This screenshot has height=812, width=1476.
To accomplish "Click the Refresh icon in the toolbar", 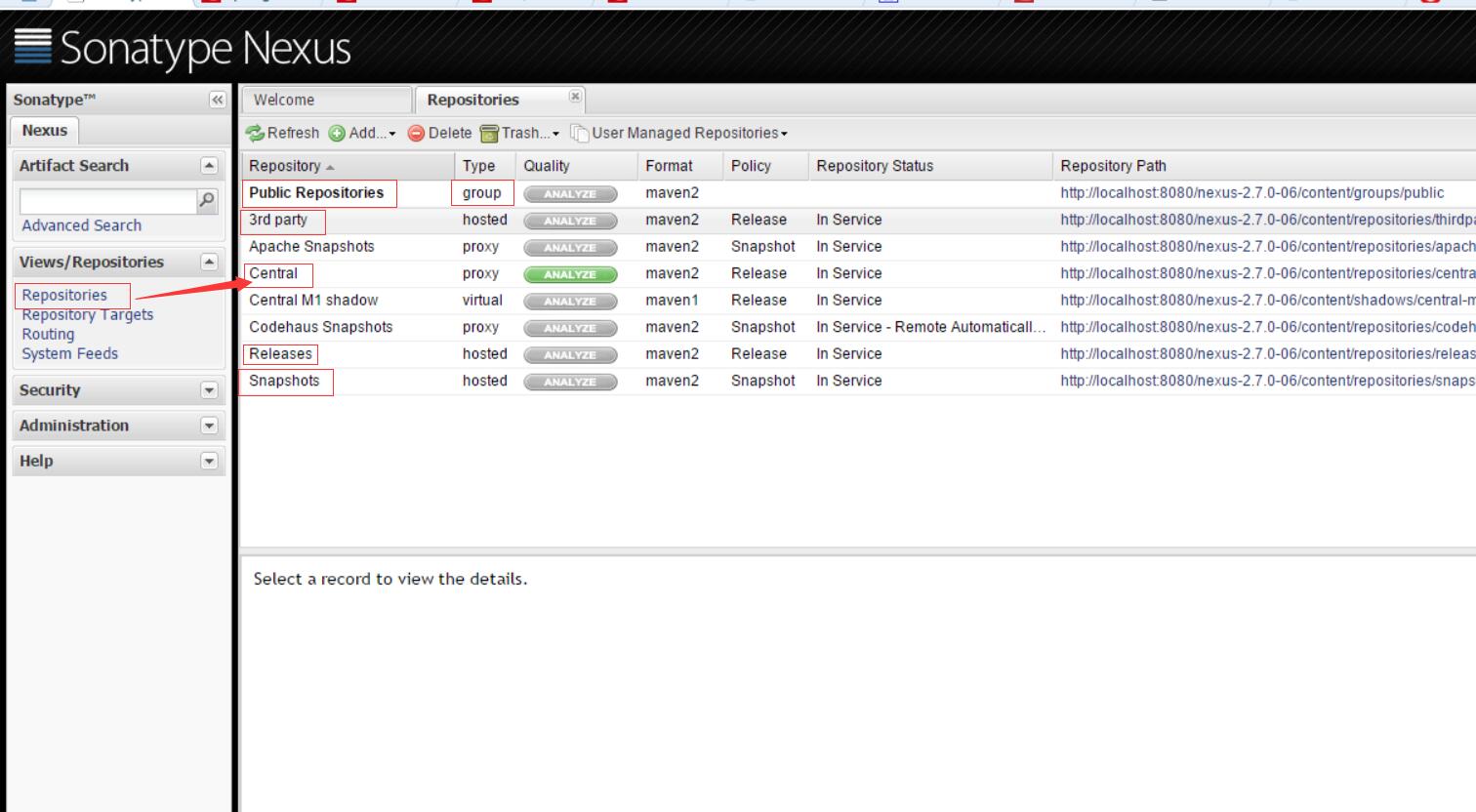I will click(x=255, y=134).
